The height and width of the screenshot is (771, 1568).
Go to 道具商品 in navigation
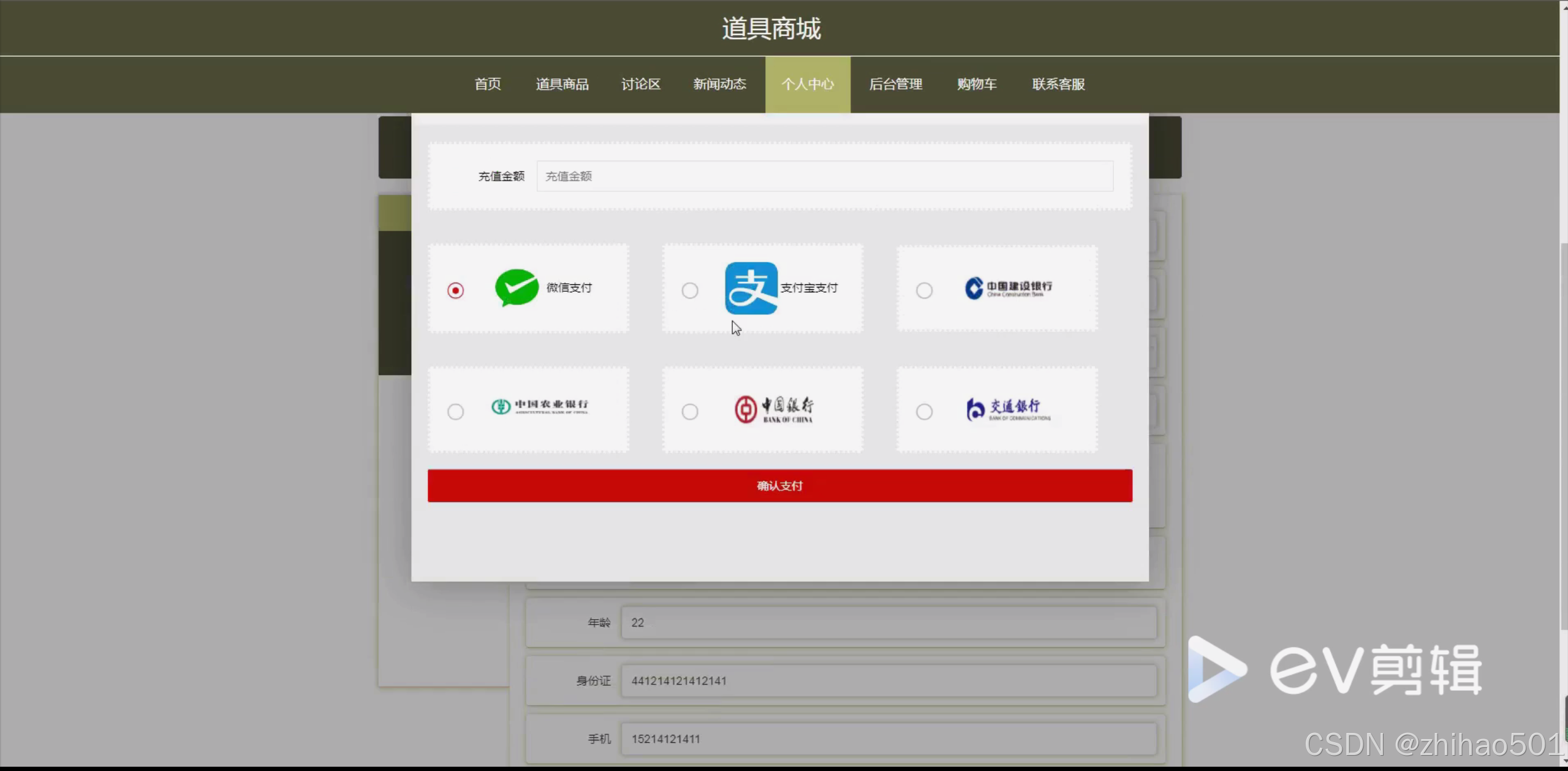tap(562, 84)
